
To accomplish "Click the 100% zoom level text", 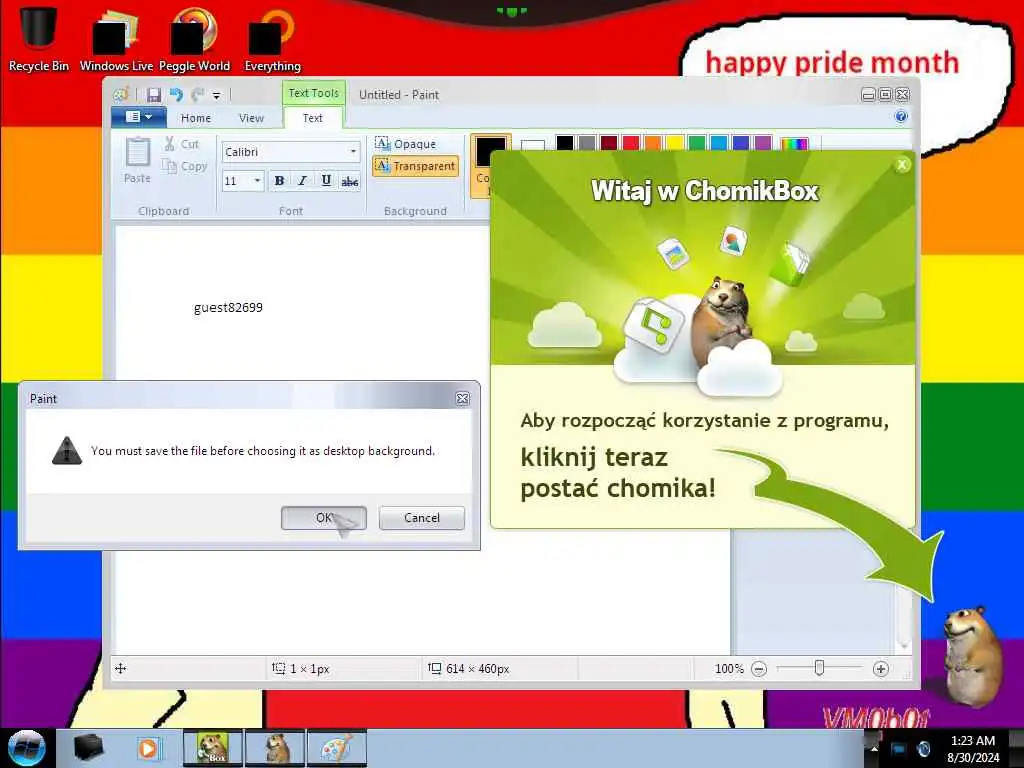I will (x=729, y=669).
